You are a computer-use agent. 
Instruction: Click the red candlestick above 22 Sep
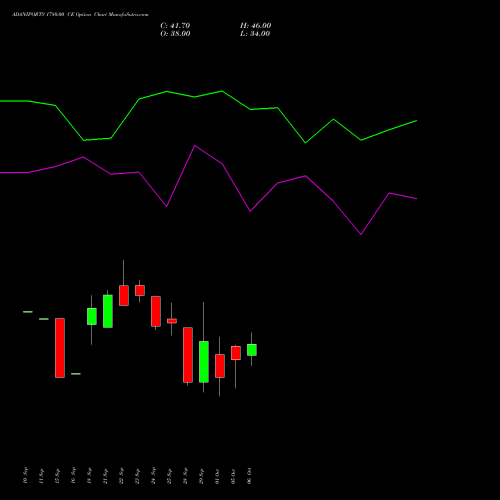coord(124,295)
